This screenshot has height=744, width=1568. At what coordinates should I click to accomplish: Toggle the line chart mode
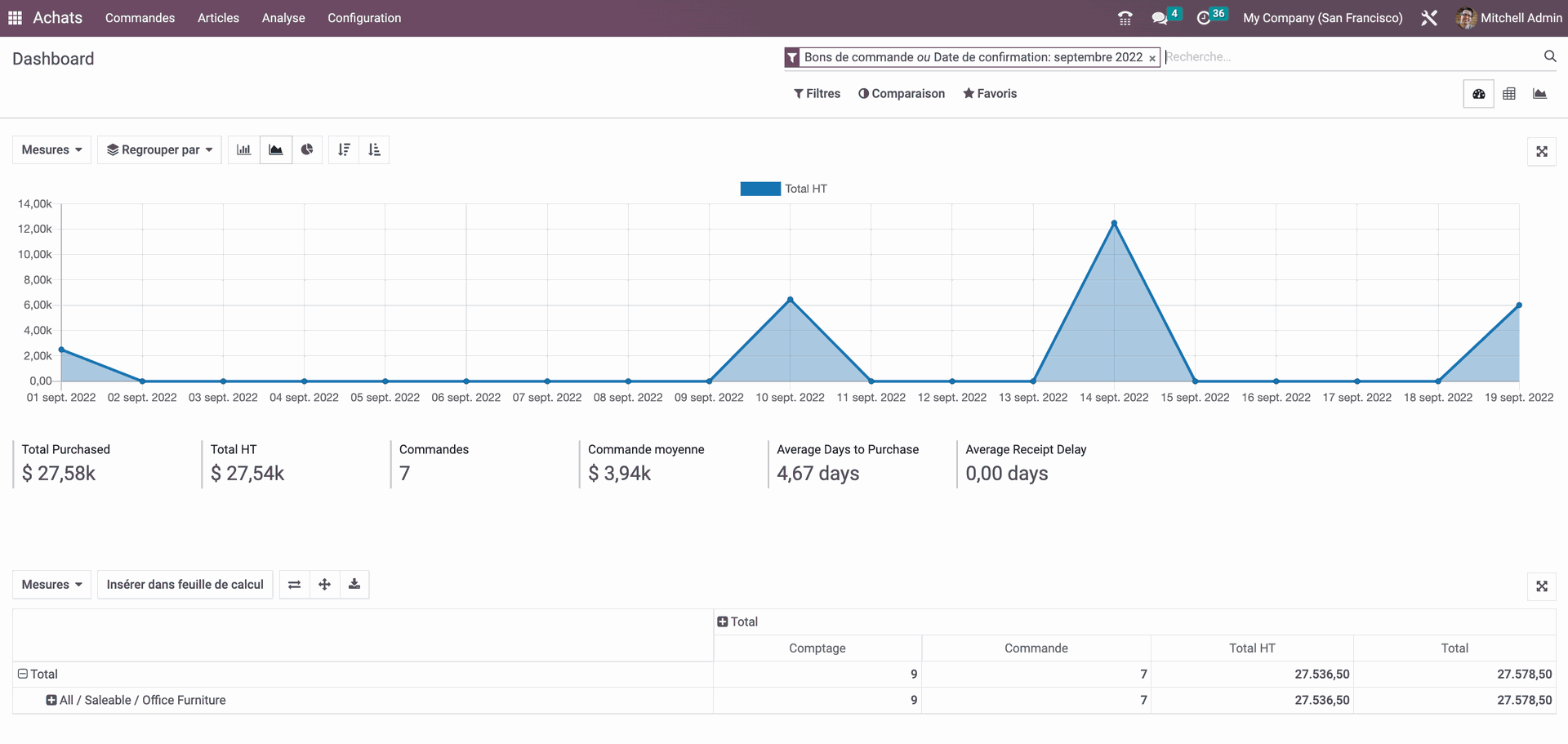[276, 149]
